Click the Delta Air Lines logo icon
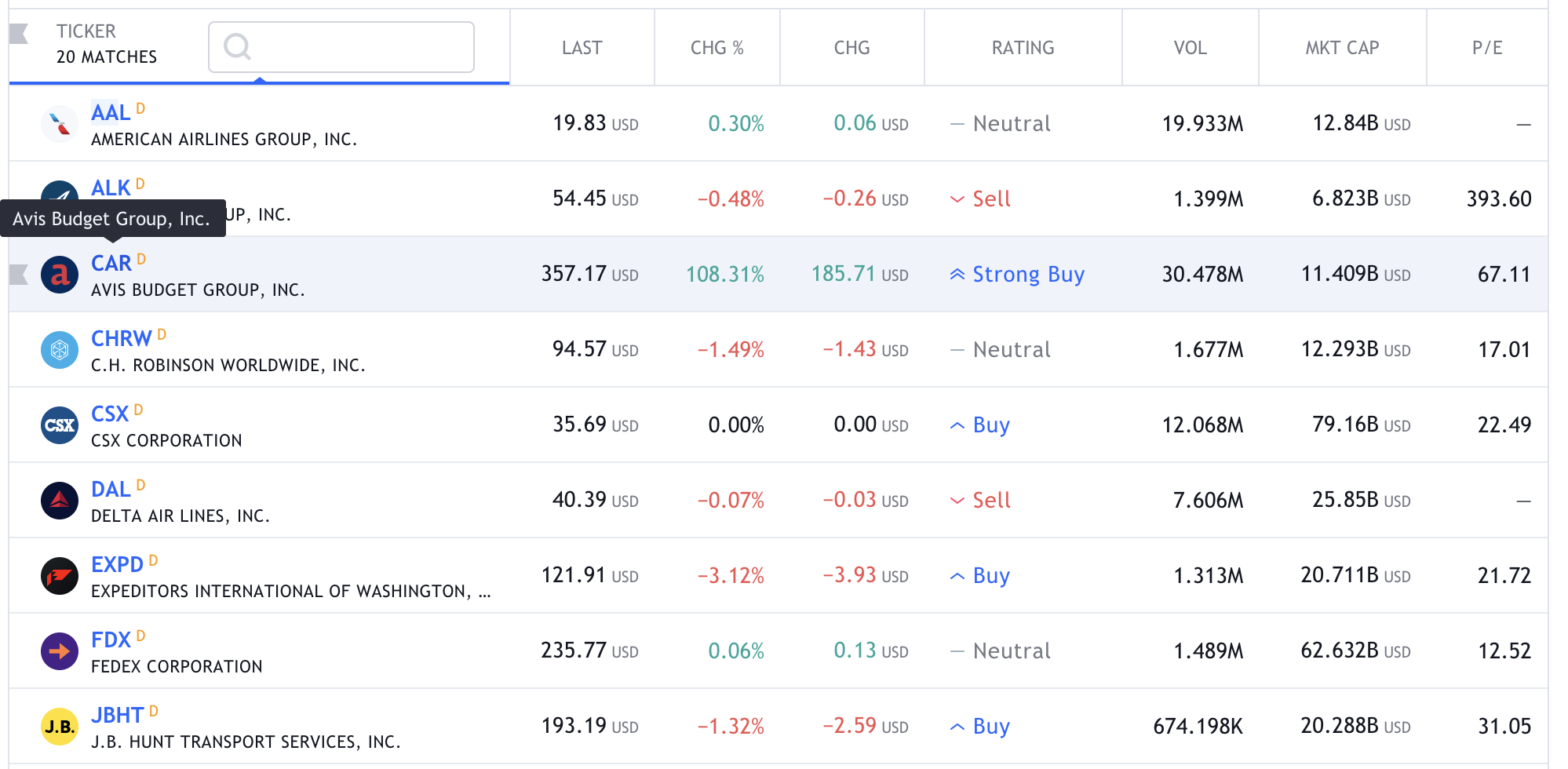The height and width of the screenshot is (769, 1568). pyautogui.click(x=59, y=501)
